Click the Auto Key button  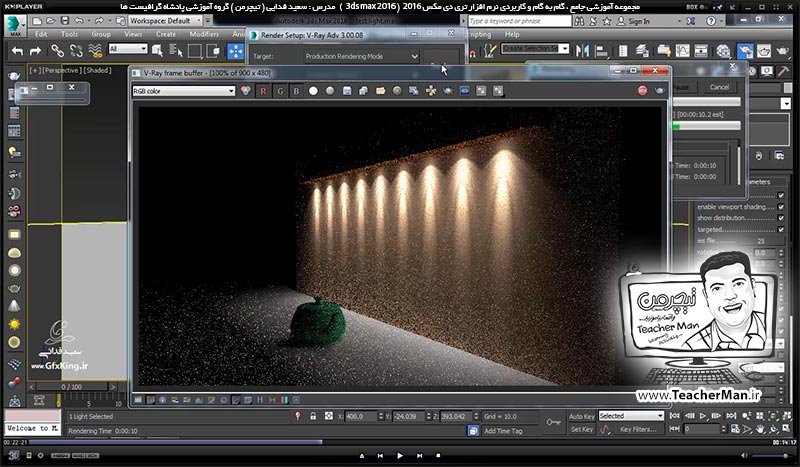582,416
